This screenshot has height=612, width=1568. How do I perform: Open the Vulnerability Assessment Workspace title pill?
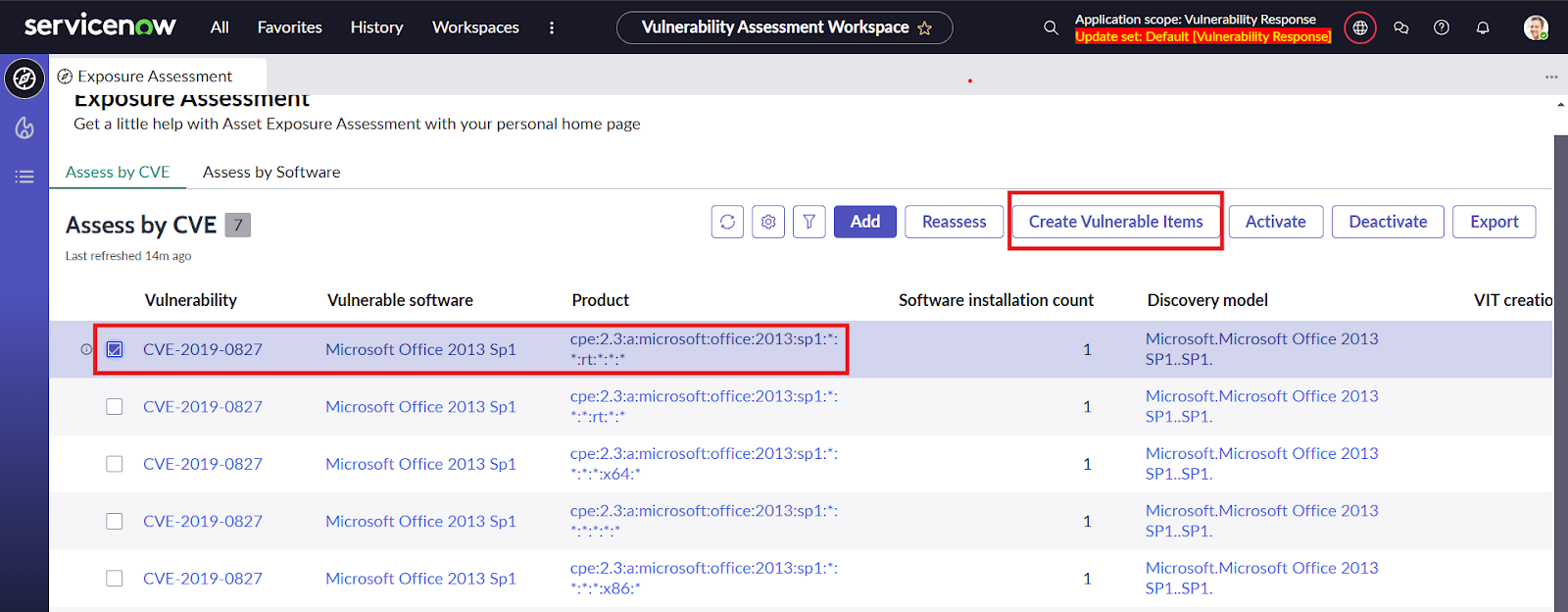pos(784,27)
